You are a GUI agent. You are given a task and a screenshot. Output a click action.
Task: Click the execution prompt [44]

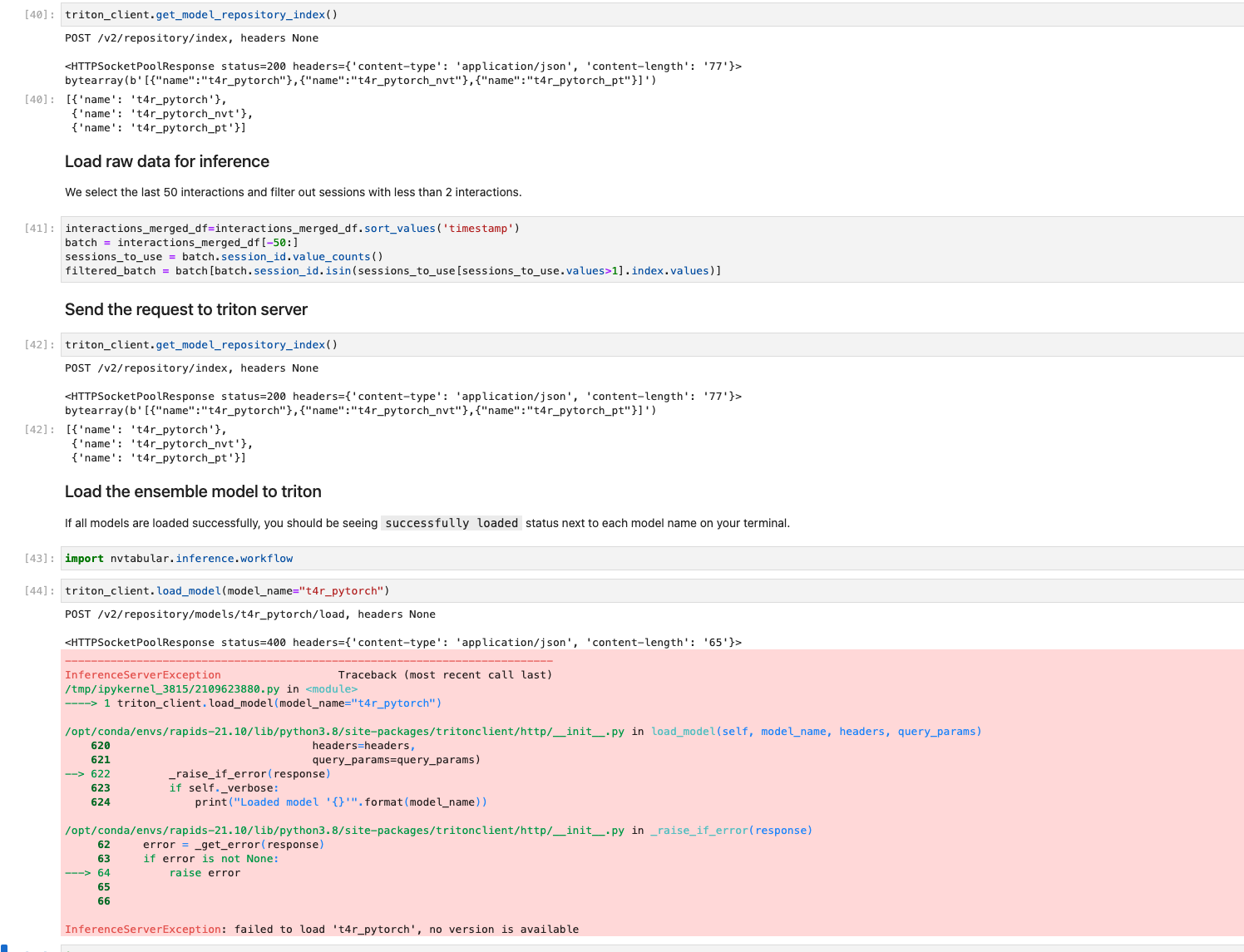pos(37,590)
